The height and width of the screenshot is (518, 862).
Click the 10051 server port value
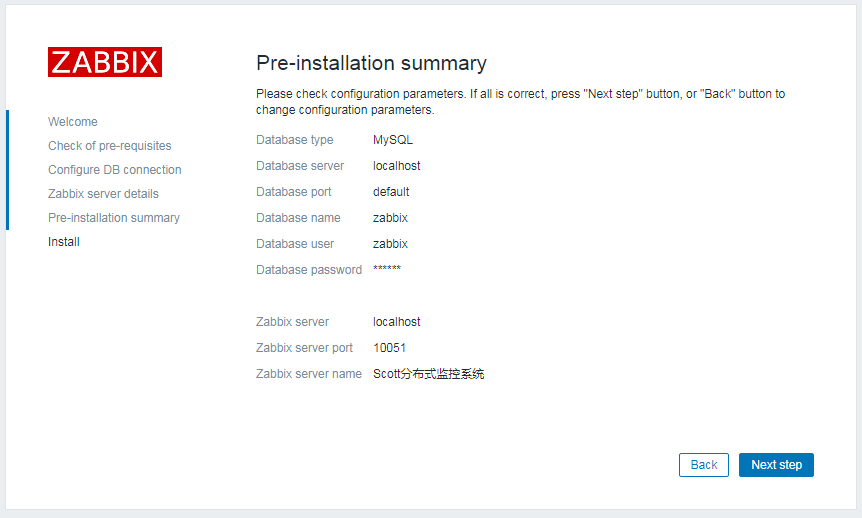(389, 348)
